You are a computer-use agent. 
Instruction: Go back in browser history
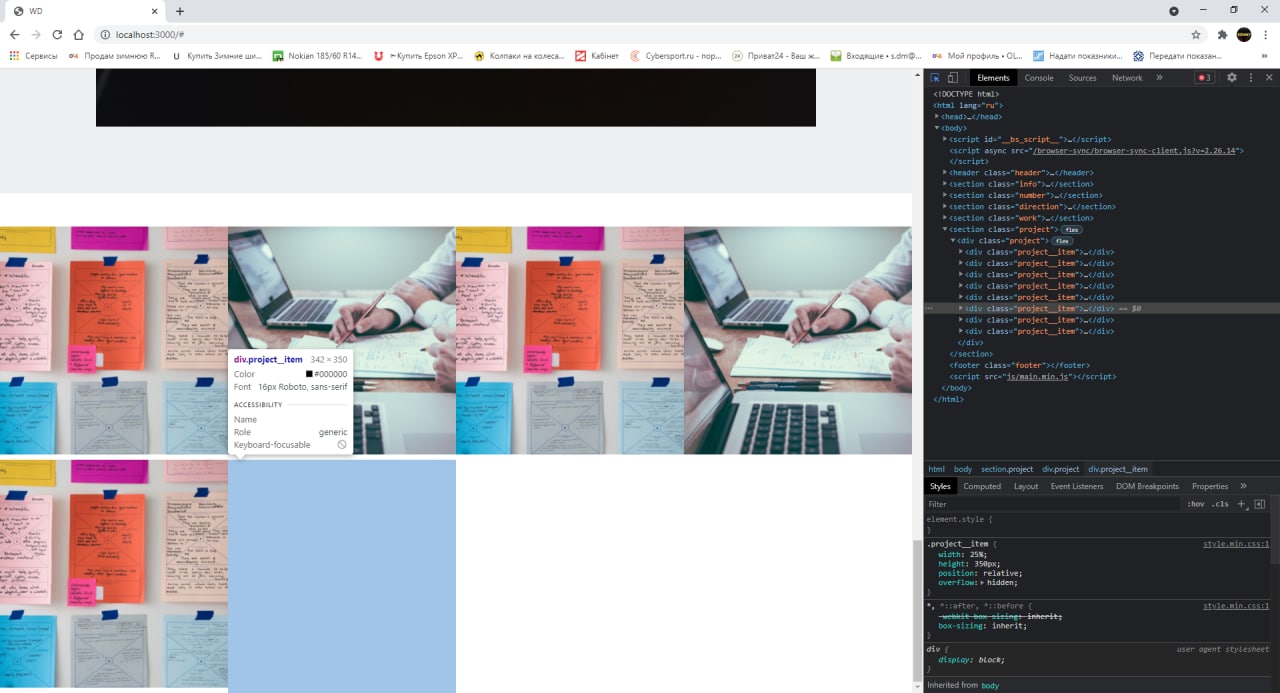[14, 34]
